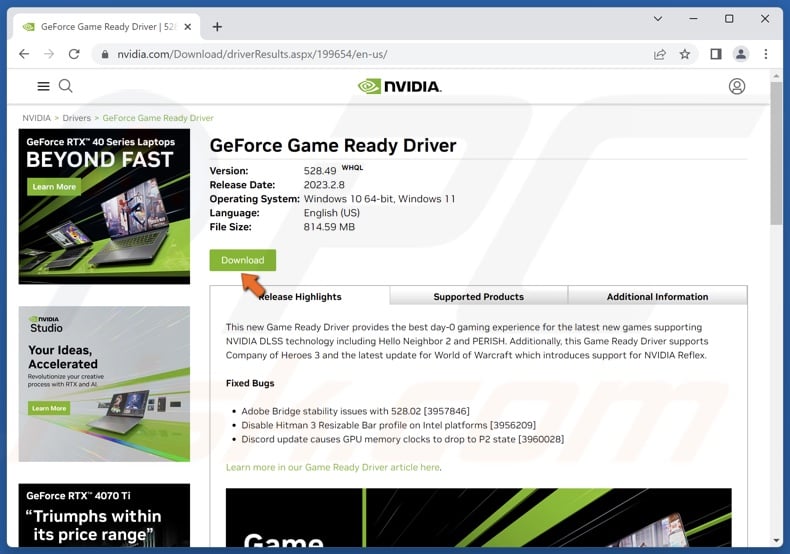Screen dimensions: 790x554
Task: Minimize the Chrome window
Action: 694,19
